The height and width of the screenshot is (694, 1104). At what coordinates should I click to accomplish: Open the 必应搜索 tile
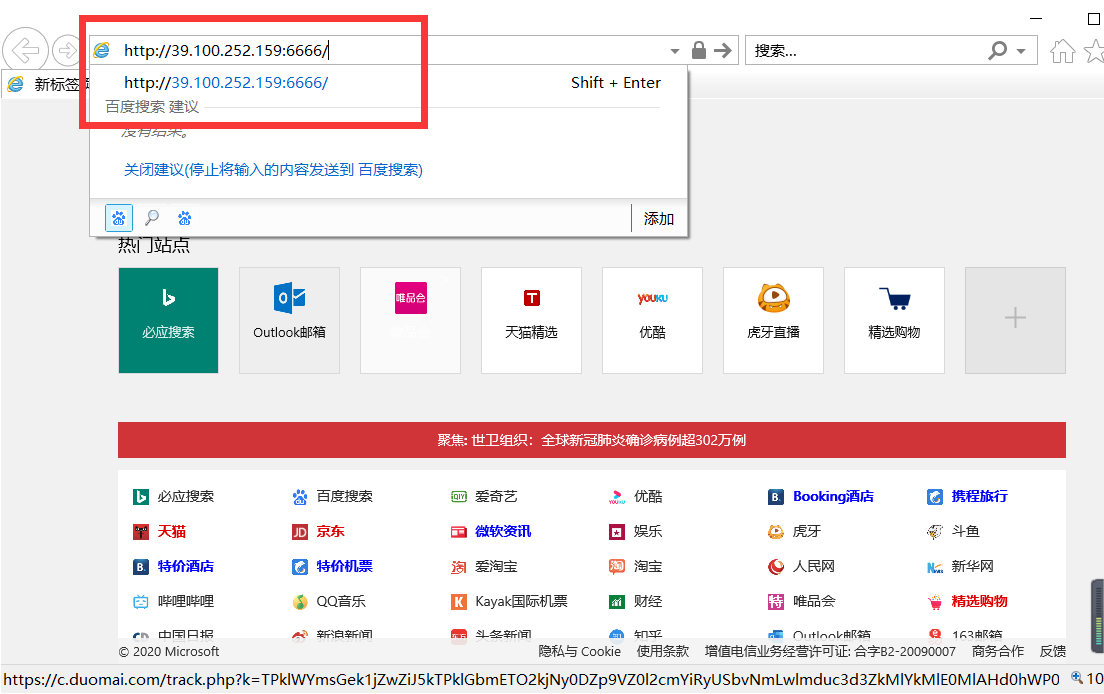[168, 320]
